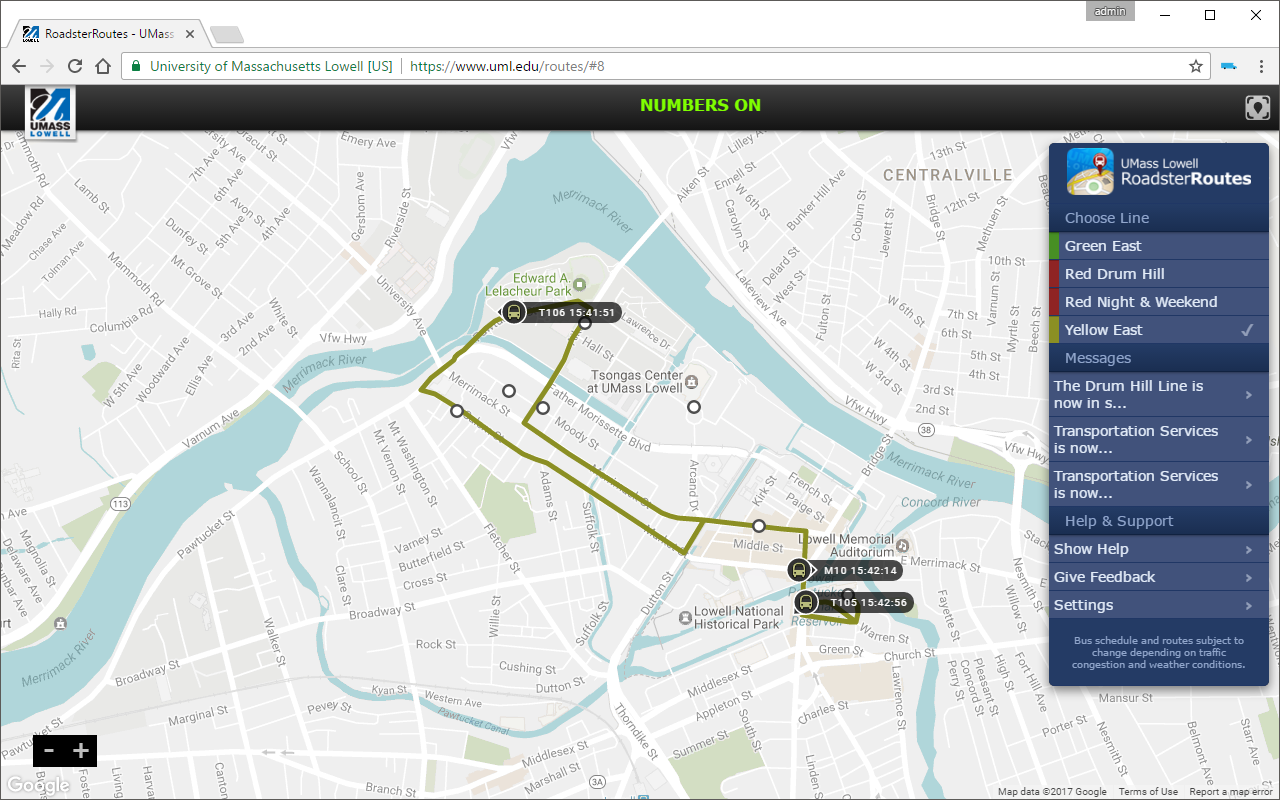The width and height of the screenshot is (1280, 800).
Task: Click the Google logo on the map
Action: pos(38,786)
